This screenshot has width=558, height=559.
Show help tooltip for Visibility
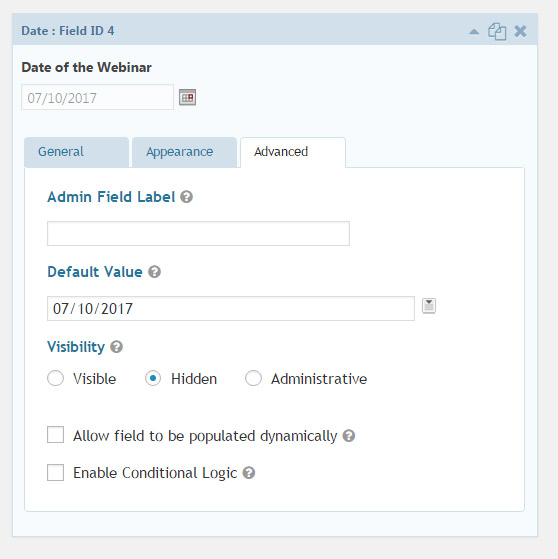click(116, 347)
